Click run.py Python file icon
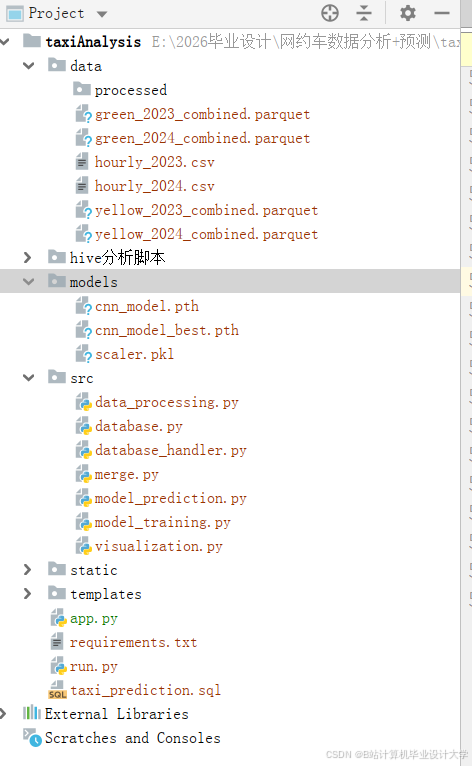The height and width of the screenshot is (766, 472). (59, 666)
